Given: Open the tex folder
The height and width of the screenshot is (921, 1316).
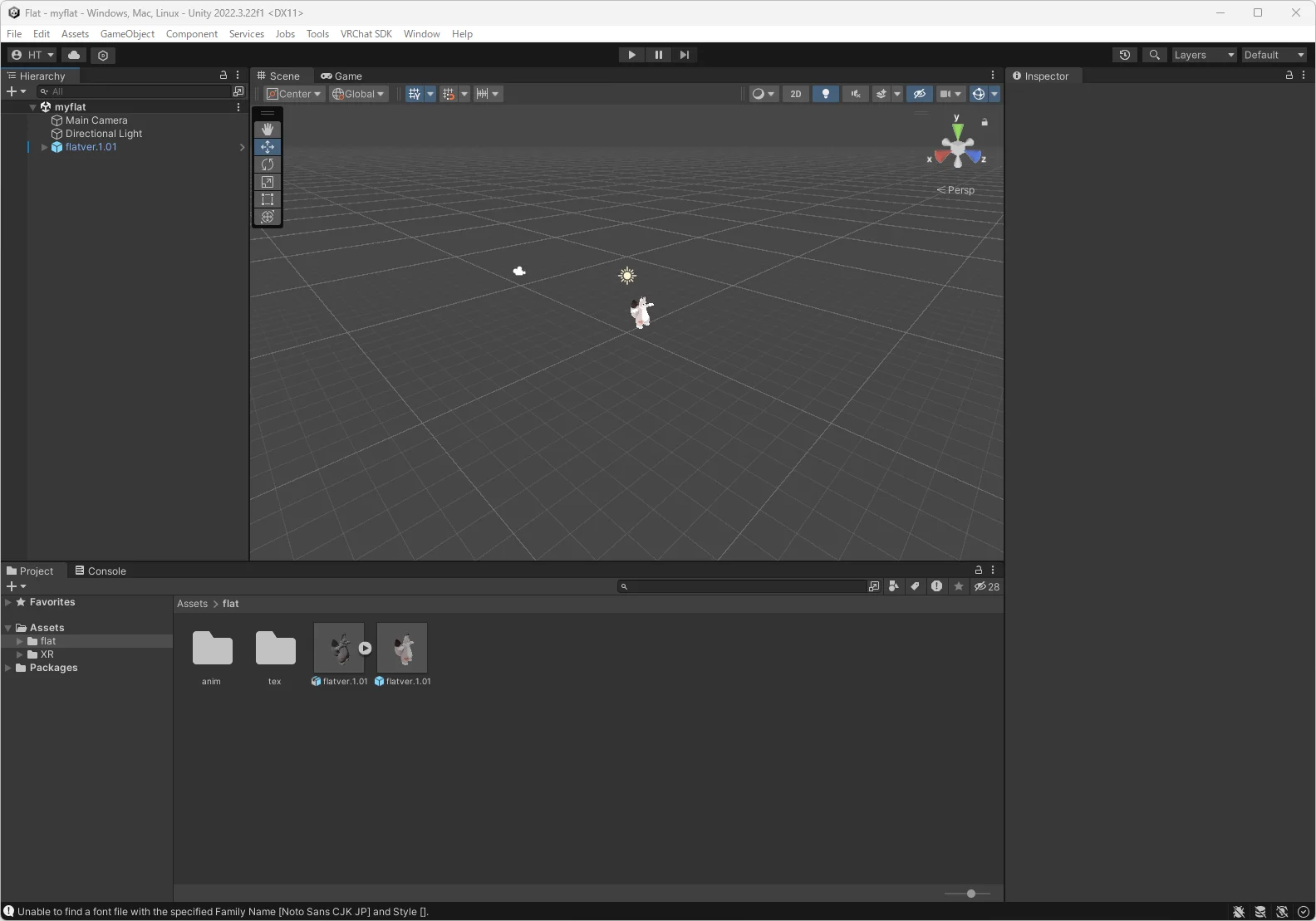Looking at the screenshot, I should [275, 656].
